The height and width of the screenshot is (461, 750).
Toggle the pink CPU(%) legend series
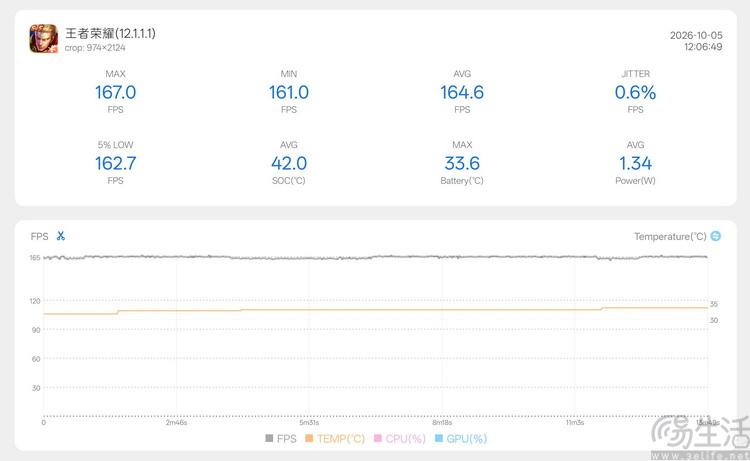400,439
